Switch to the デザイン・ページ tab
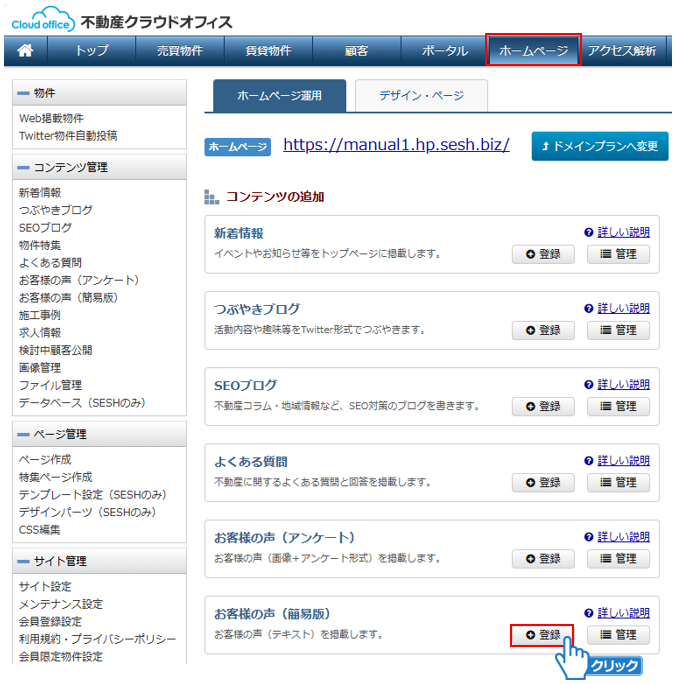The height and width of the screenshot is (684, 675). pyautogui.click(x=421, y=96)
